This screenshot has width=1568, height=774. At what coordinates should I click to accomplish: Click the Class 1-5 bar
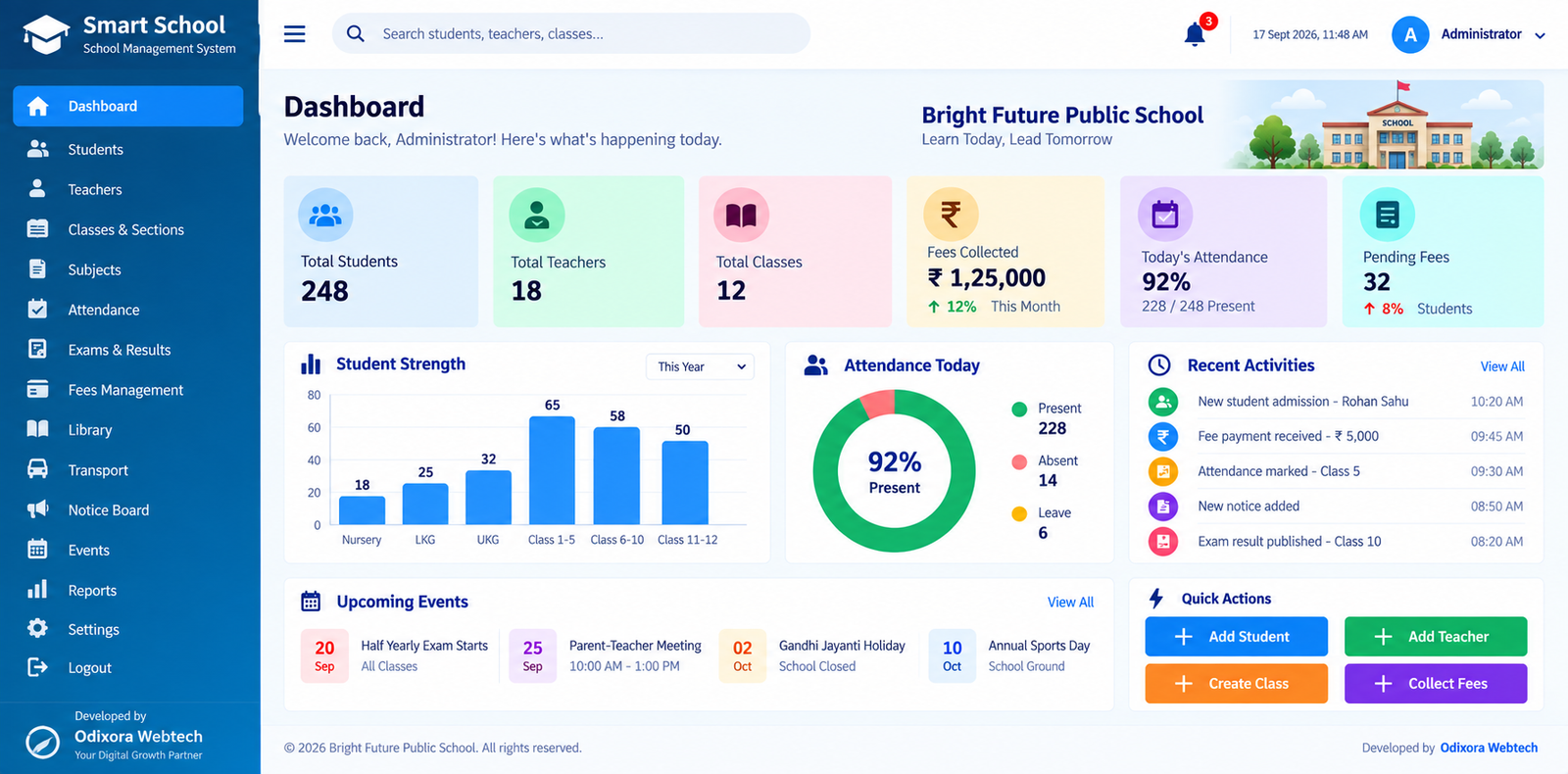[x=552, y=470]
